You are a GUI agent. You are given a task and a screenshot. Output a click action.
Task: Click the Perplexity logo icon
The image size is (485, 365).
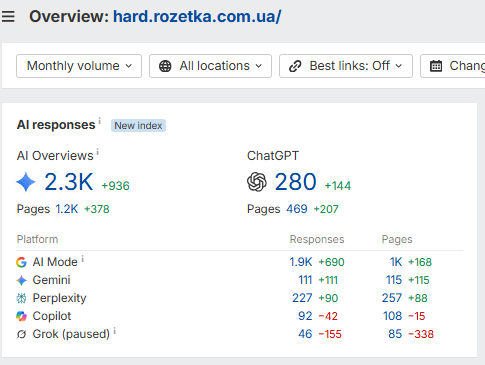click(x=21, y=298)
